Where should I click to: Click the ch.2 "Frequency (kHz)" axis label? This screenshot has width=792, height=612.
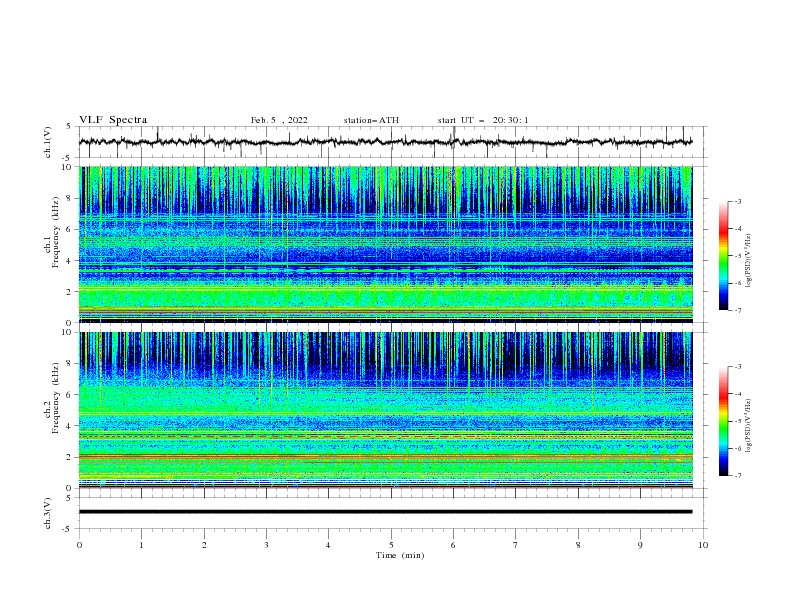tap(56, 398)
